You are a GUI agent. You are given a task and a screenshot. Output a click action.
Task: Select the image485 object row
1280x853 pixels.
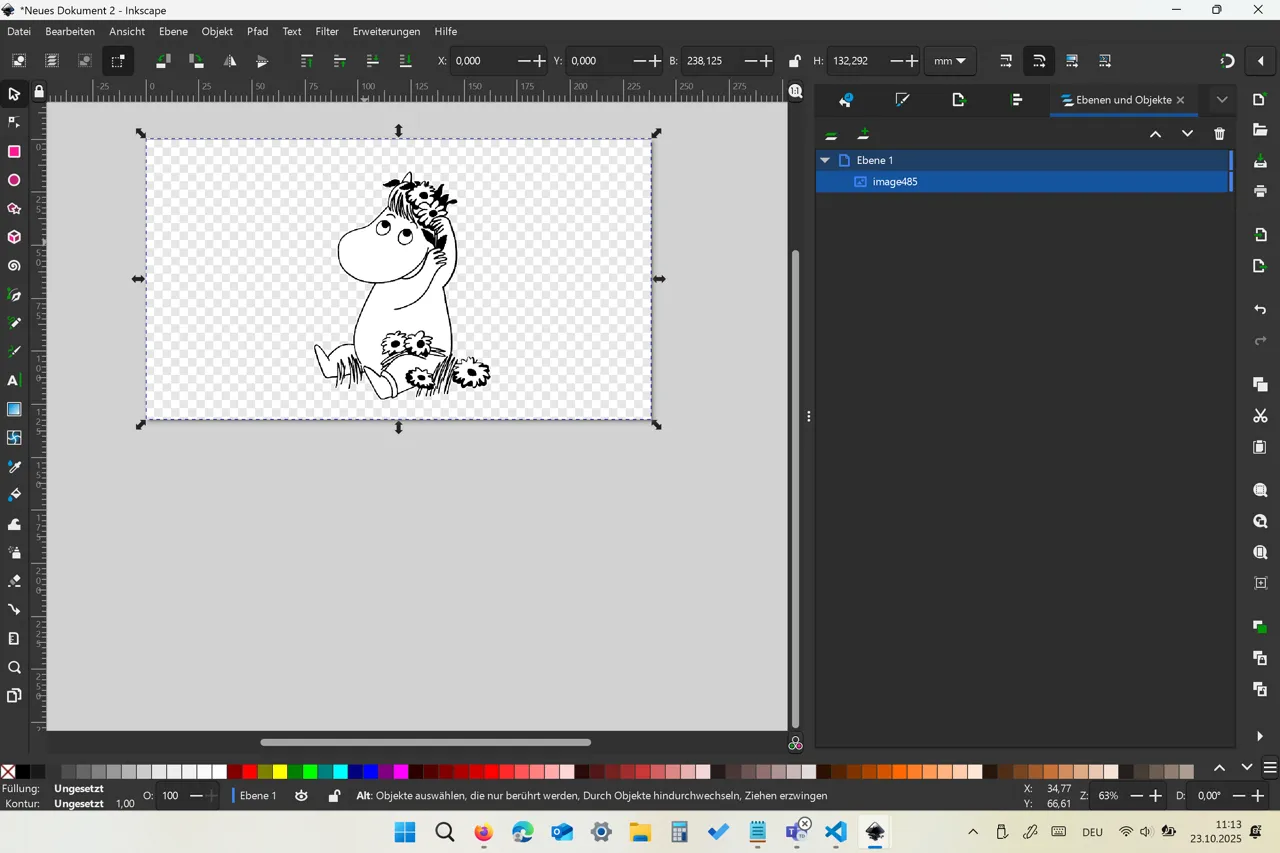(1022, 182)
